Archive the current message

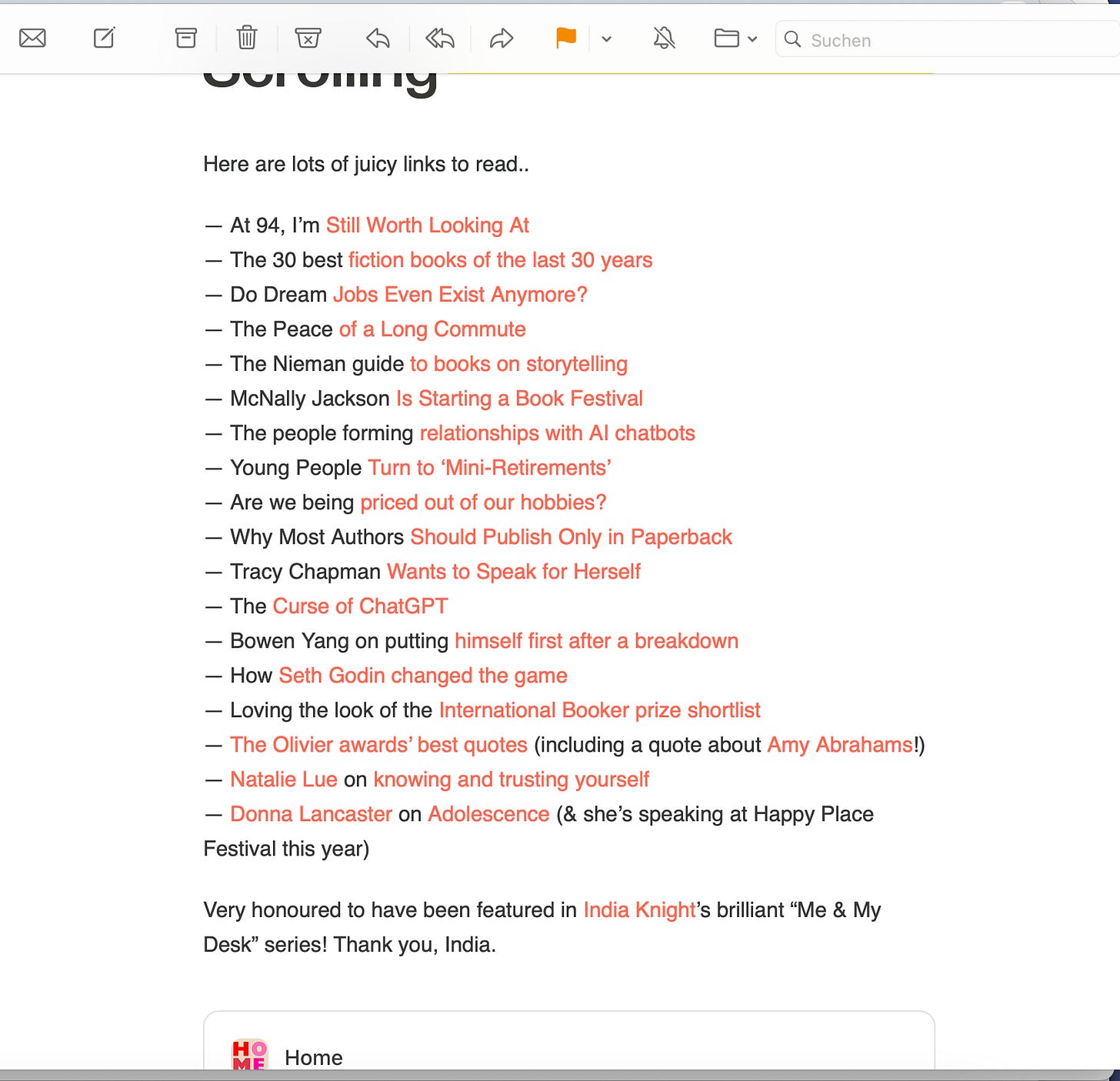click(185, 38)
